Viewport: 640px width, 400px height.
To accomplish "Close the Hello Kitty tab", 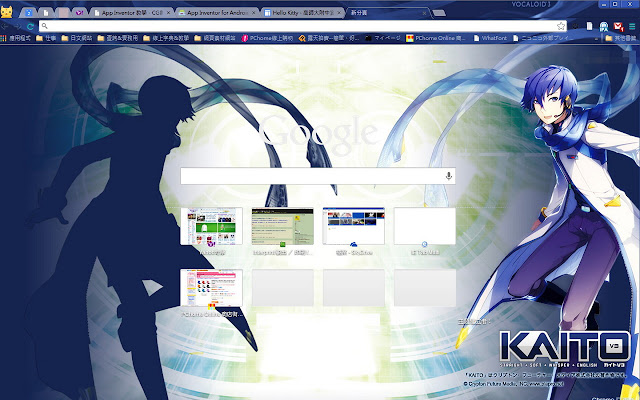I will pos(339,13).
